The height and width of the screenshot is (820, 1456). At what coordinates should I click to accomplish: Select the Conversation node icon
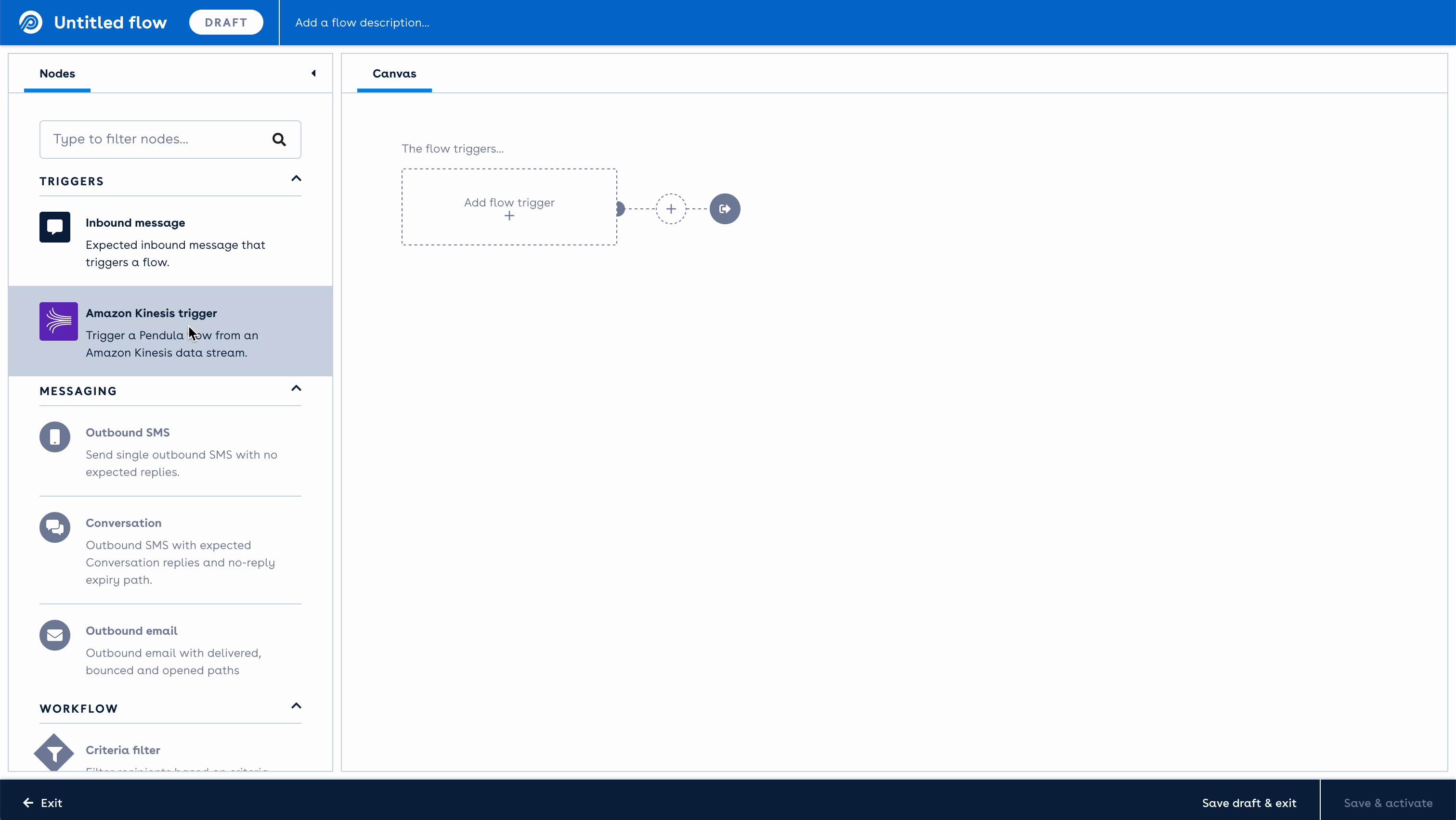pyautogui.click(x=55, y=527)
